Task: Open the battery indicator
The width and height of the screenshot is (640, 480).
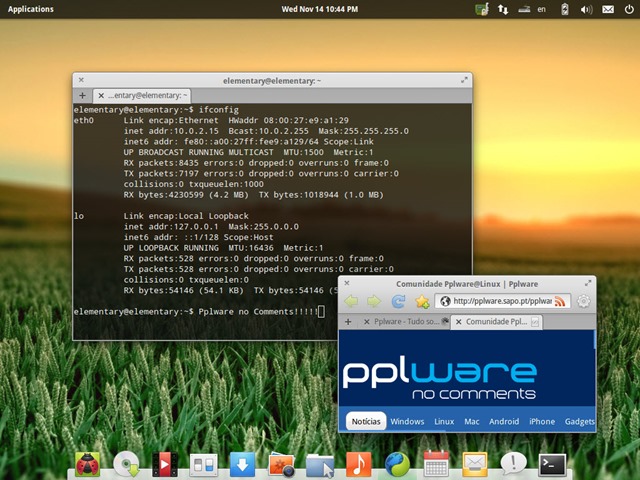Action: (564, 9)
